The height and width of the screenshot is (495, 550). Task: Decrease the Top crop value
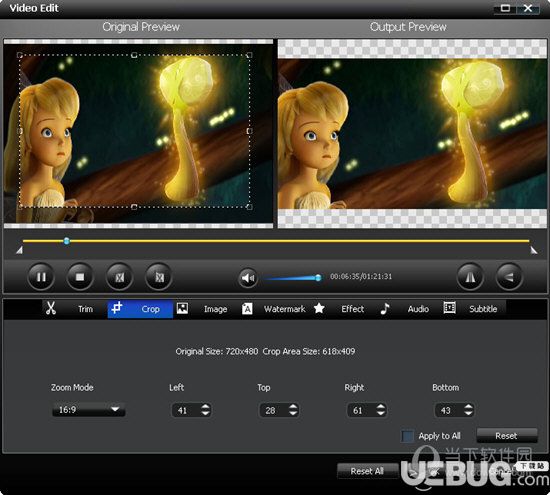293,413
